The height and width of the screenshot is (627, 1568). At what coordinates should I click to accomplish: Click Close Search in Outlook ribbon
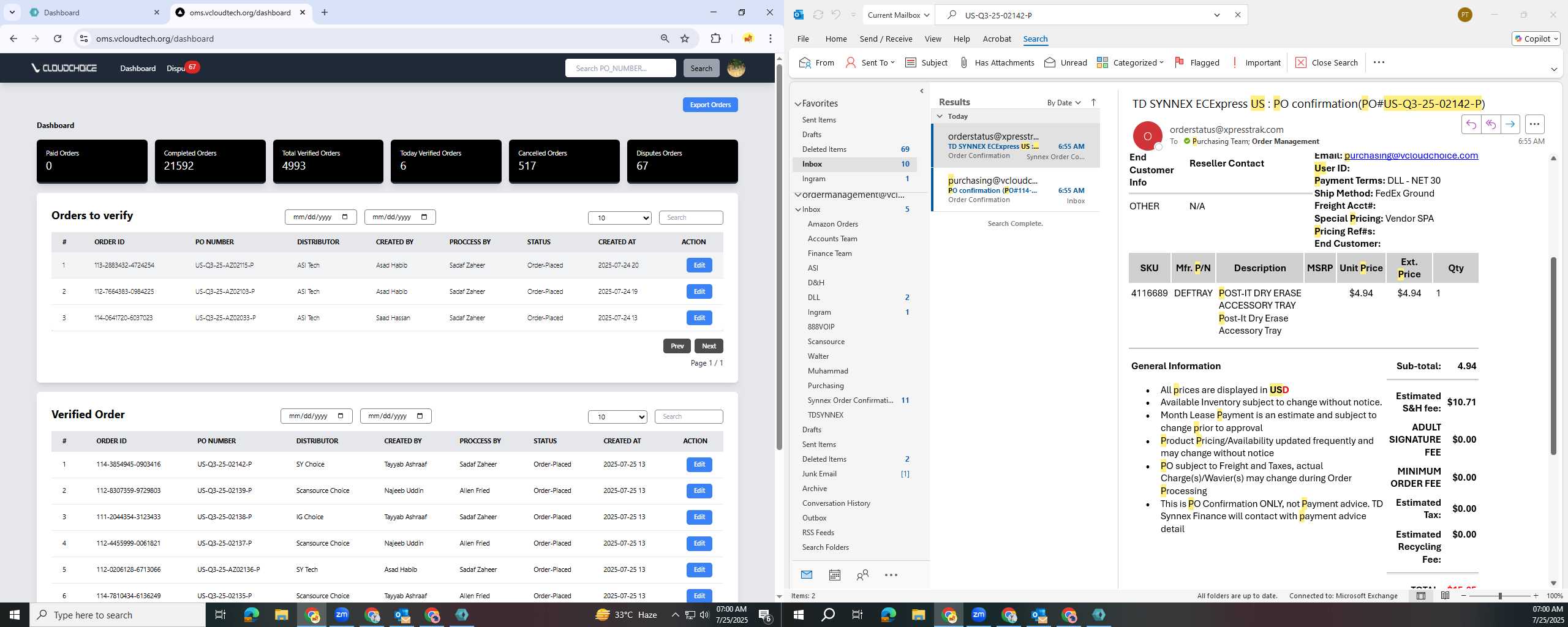click(1327, 62)
